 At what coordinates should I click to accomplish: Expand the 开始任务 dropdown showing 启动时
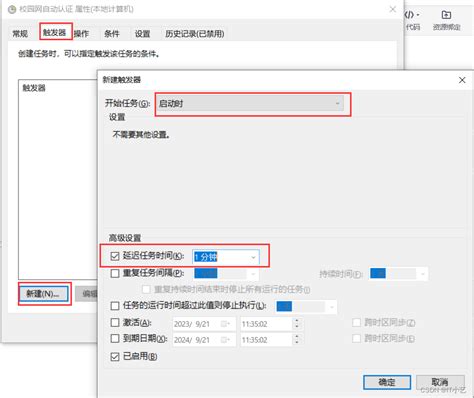click(250, 104)
